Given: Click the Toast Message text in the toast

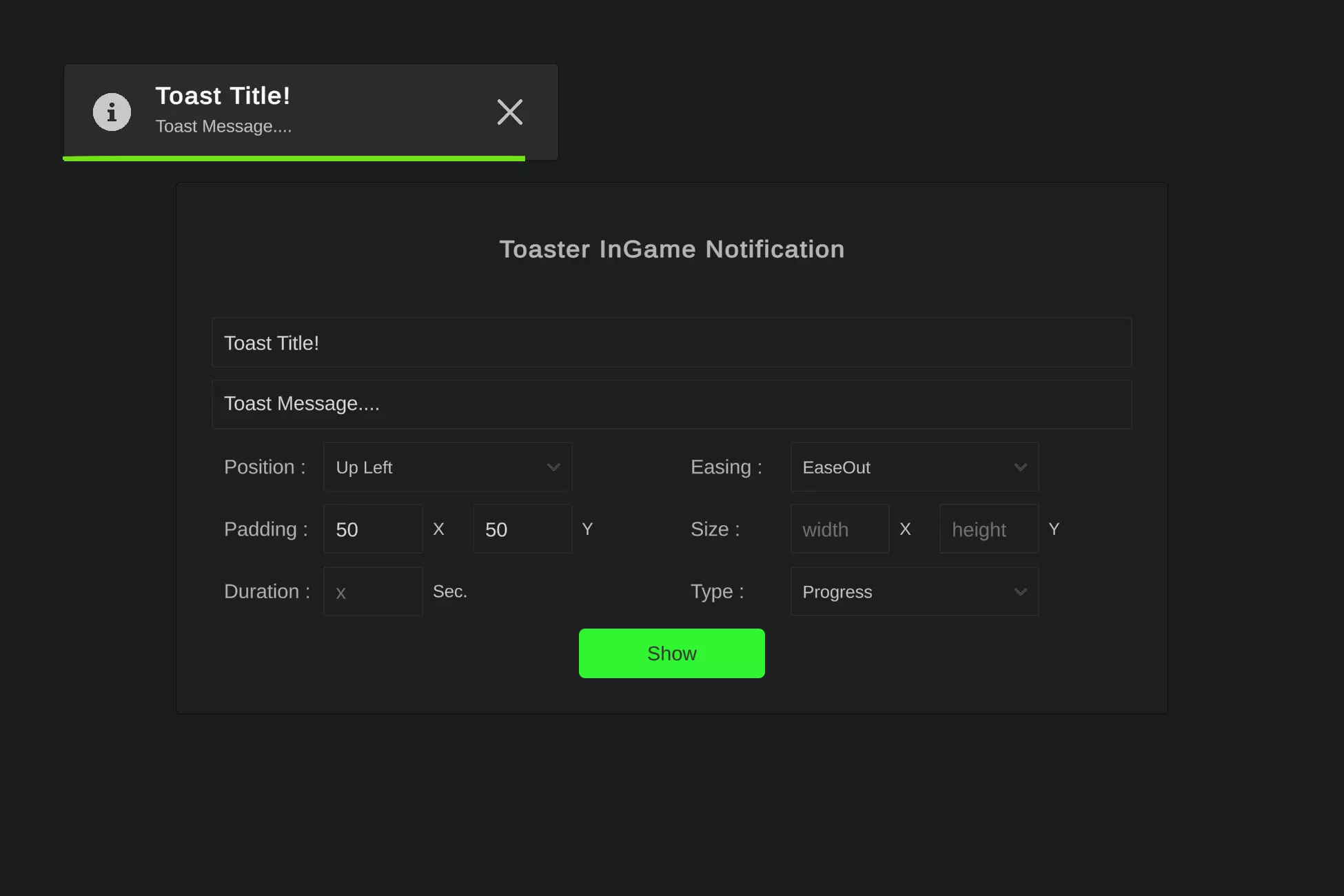Looking at the screenshot, I should 223,126.
